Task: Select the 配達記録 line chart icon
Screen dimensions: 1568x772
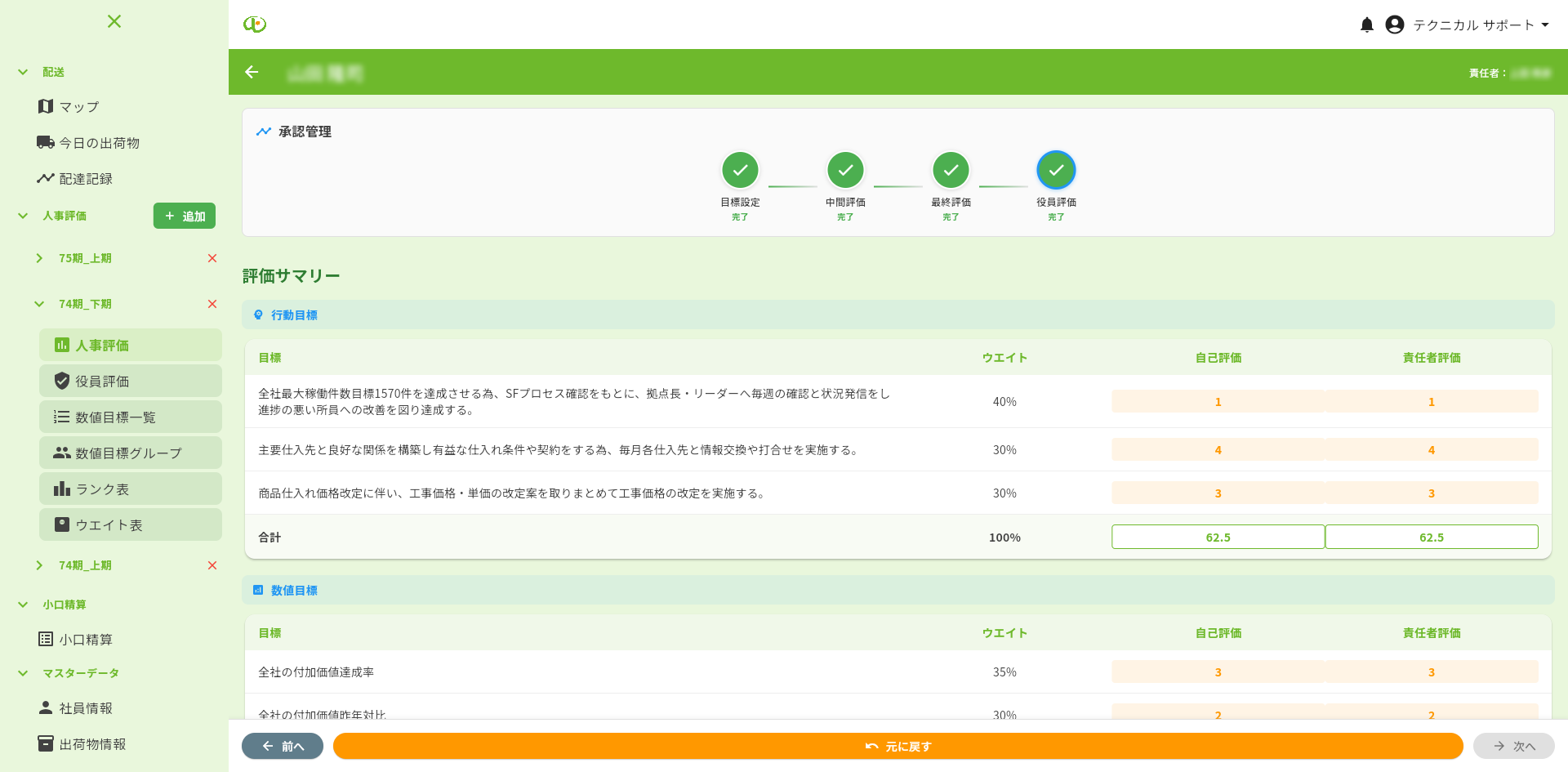Action: tap(47, 178)
